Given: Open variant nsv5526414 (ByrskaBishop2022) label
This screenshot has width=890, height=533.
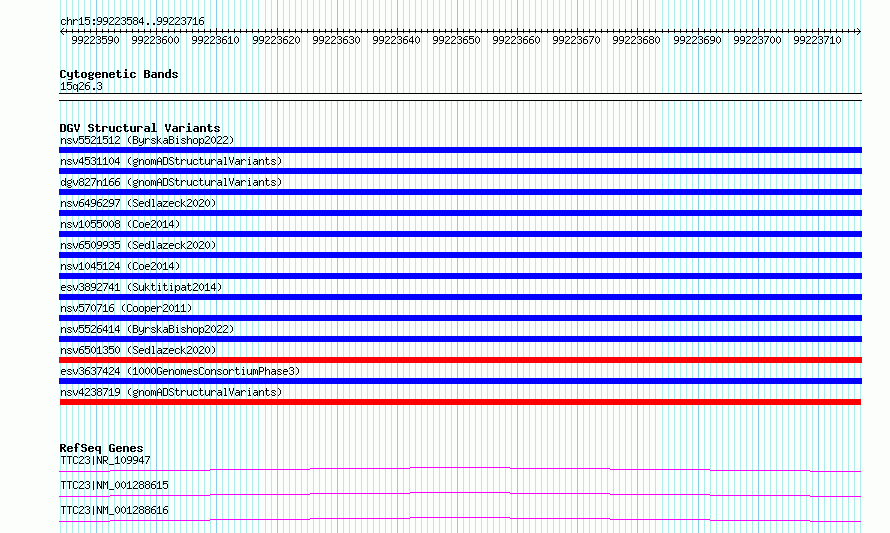Looking at the screenshot, I should [147, 329].
